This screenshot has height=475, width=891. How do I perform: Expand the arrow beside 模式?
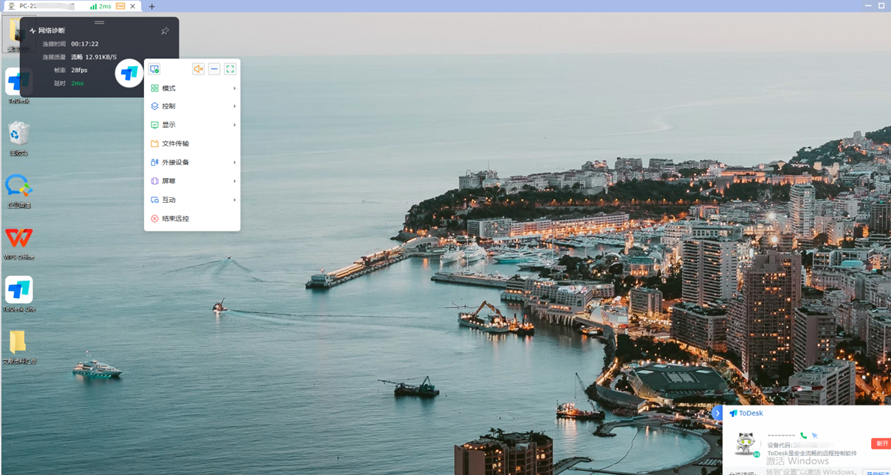tap(234, 88)
